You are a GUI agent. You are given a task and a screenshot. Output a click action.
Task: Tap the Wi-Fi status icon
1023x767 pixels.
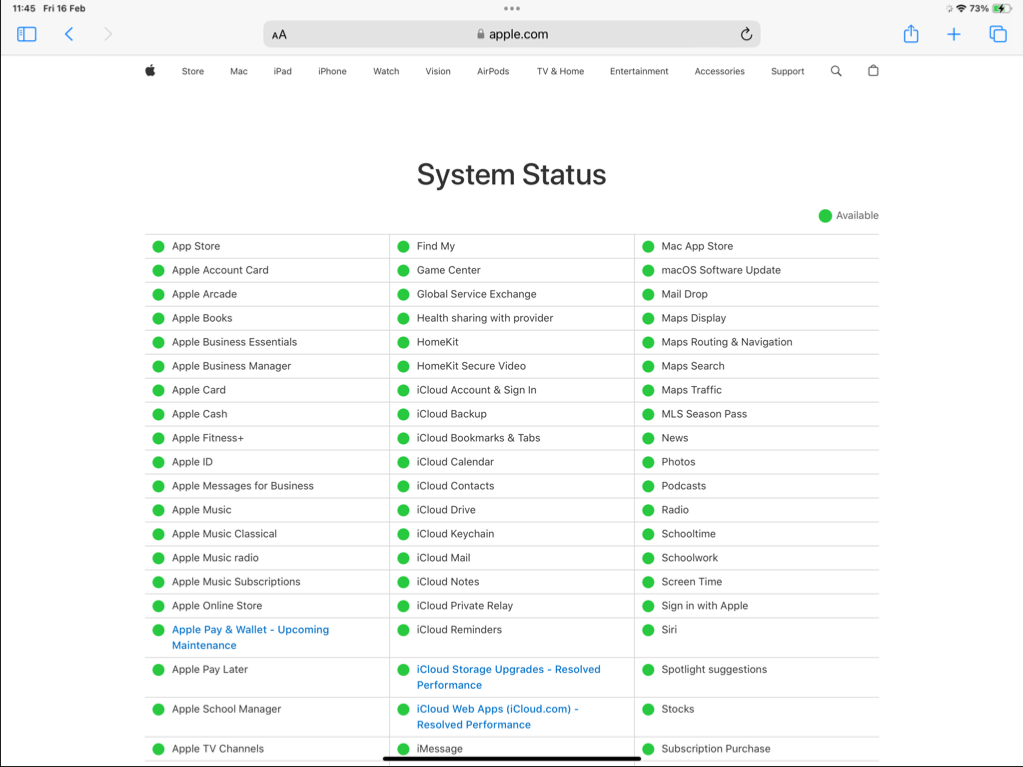tap(961, 8)
